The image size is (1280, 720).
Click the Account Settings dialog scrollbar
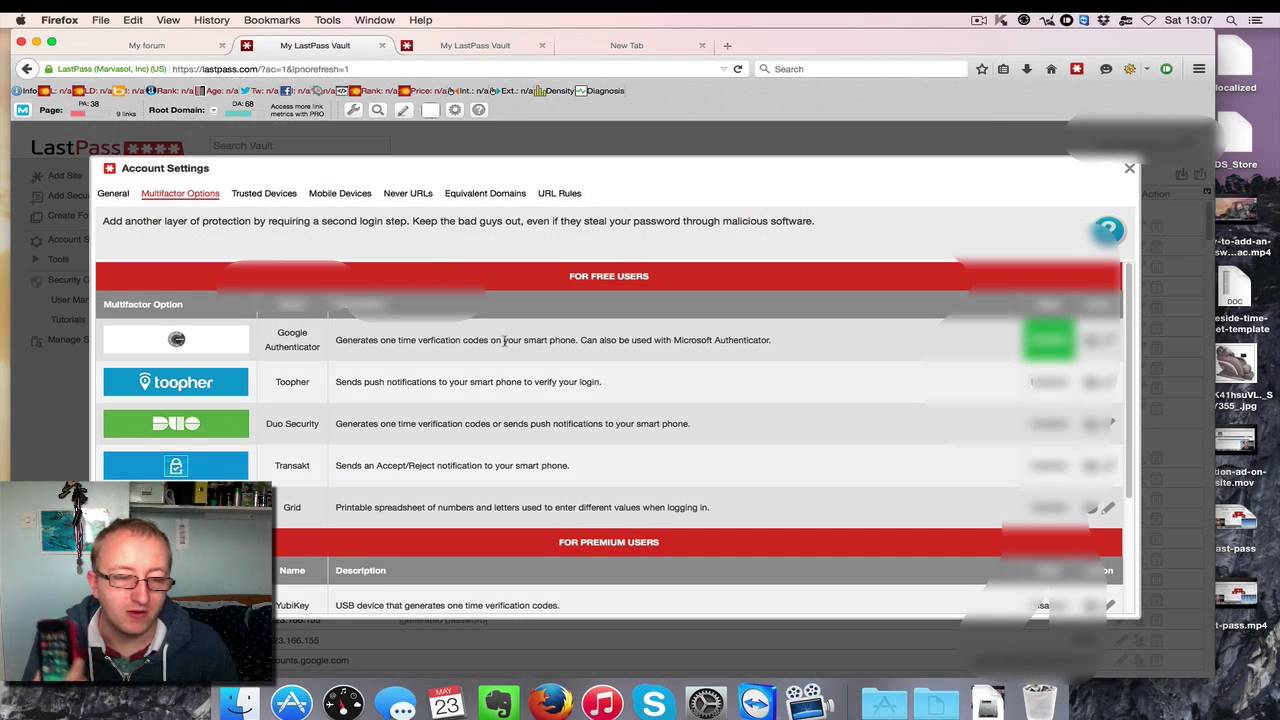[x=1130, y=380]
